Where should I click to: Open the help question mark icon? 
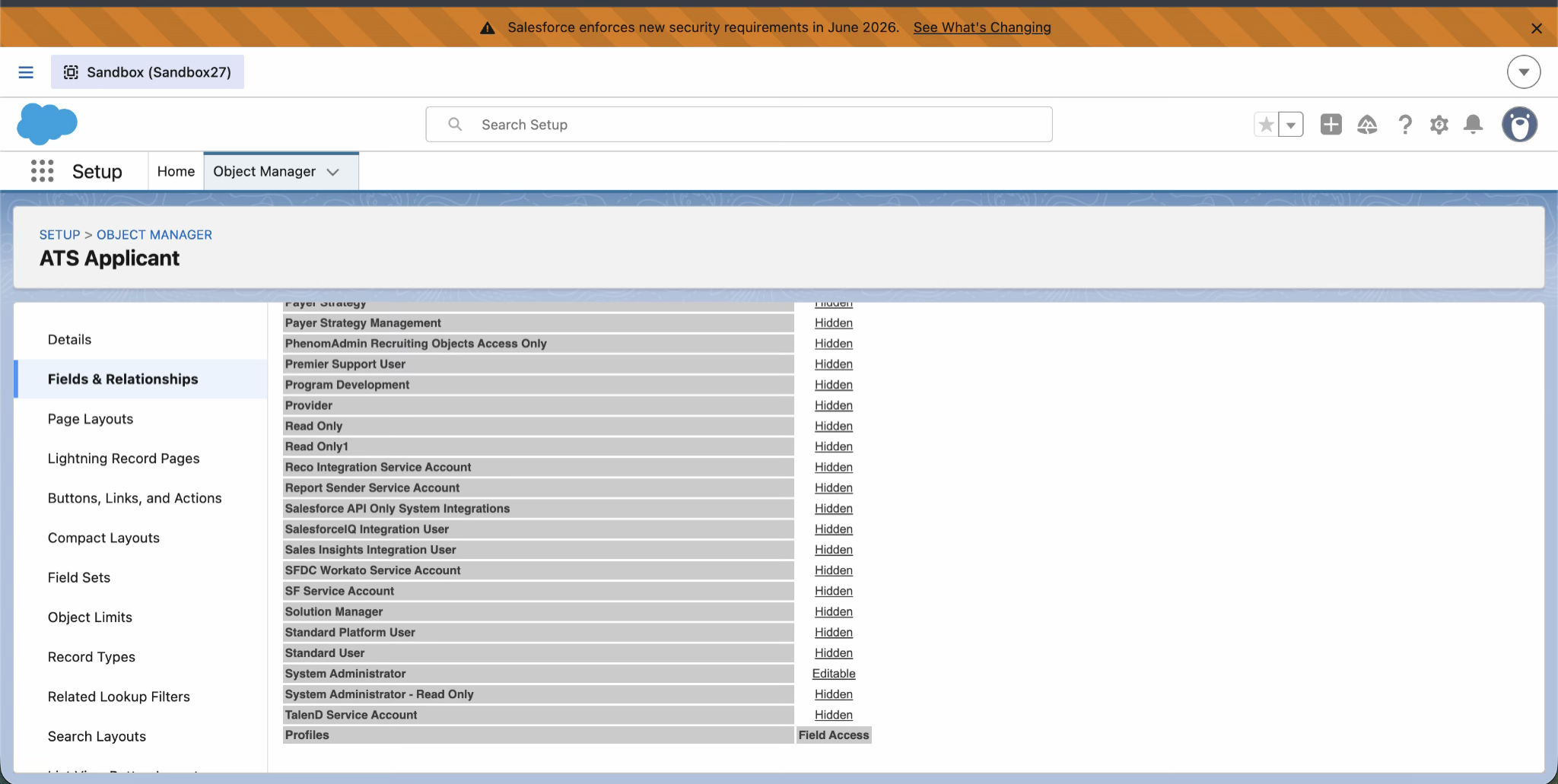(x=1405, y=125)
